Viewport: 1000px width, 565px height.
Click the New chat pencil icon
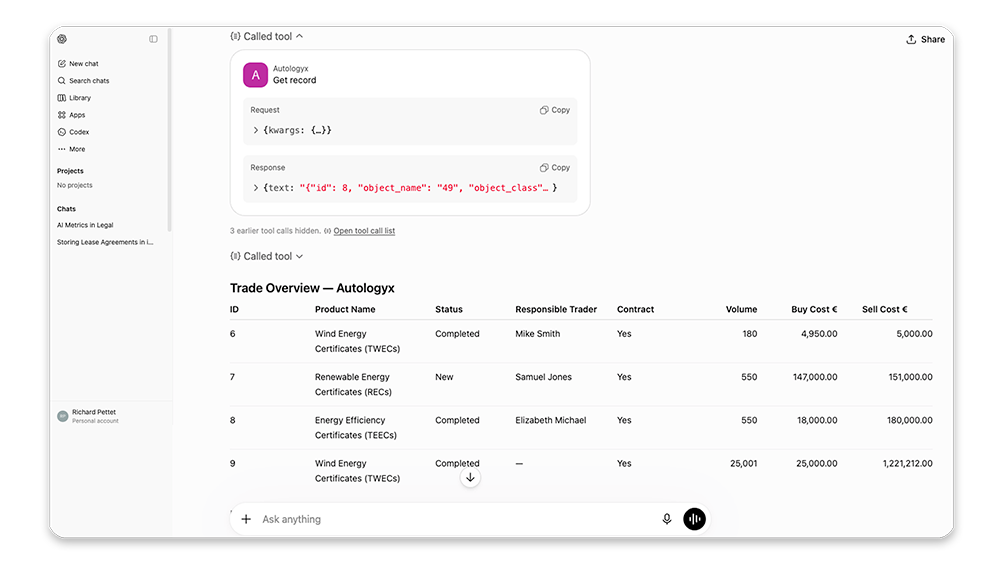tap(62, 64)
